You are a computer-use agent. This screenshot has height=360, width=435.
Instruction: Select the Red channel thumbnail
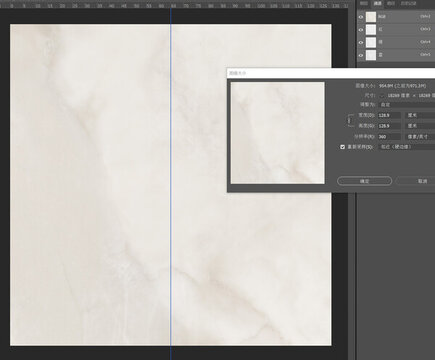tap(371, 30)
